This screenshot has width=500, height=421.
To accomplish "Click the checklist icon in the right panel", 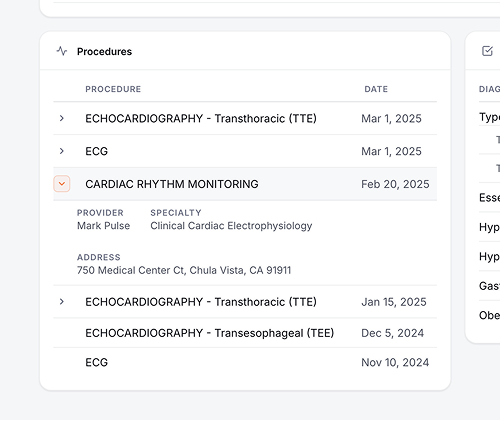I will click(487, 51).
